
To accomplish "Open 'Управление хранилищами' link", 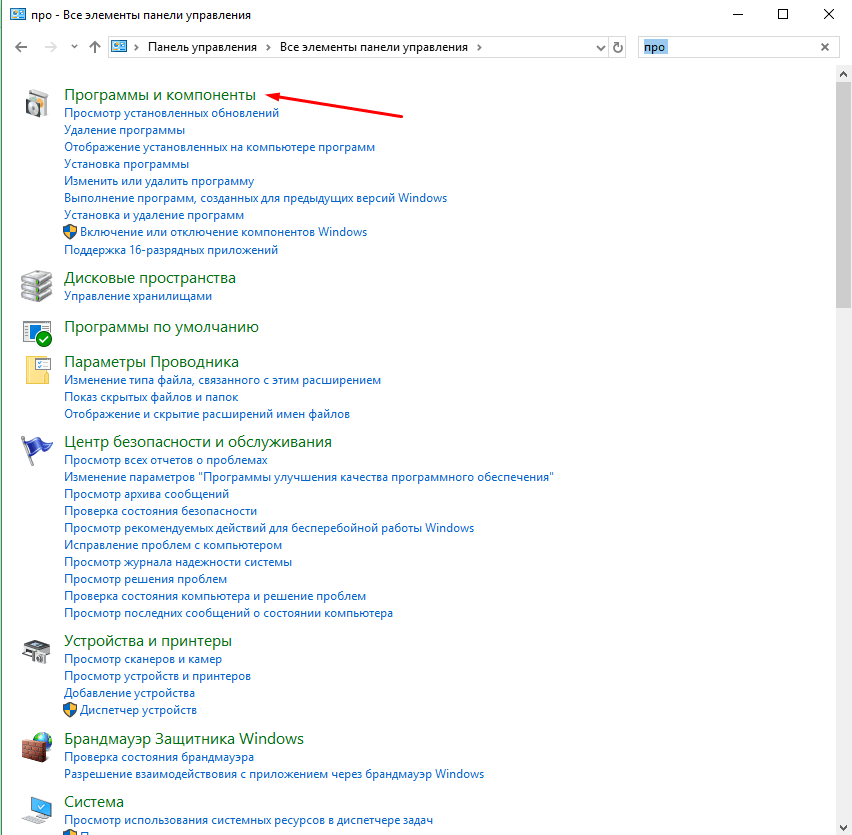I will coord(138,296).
